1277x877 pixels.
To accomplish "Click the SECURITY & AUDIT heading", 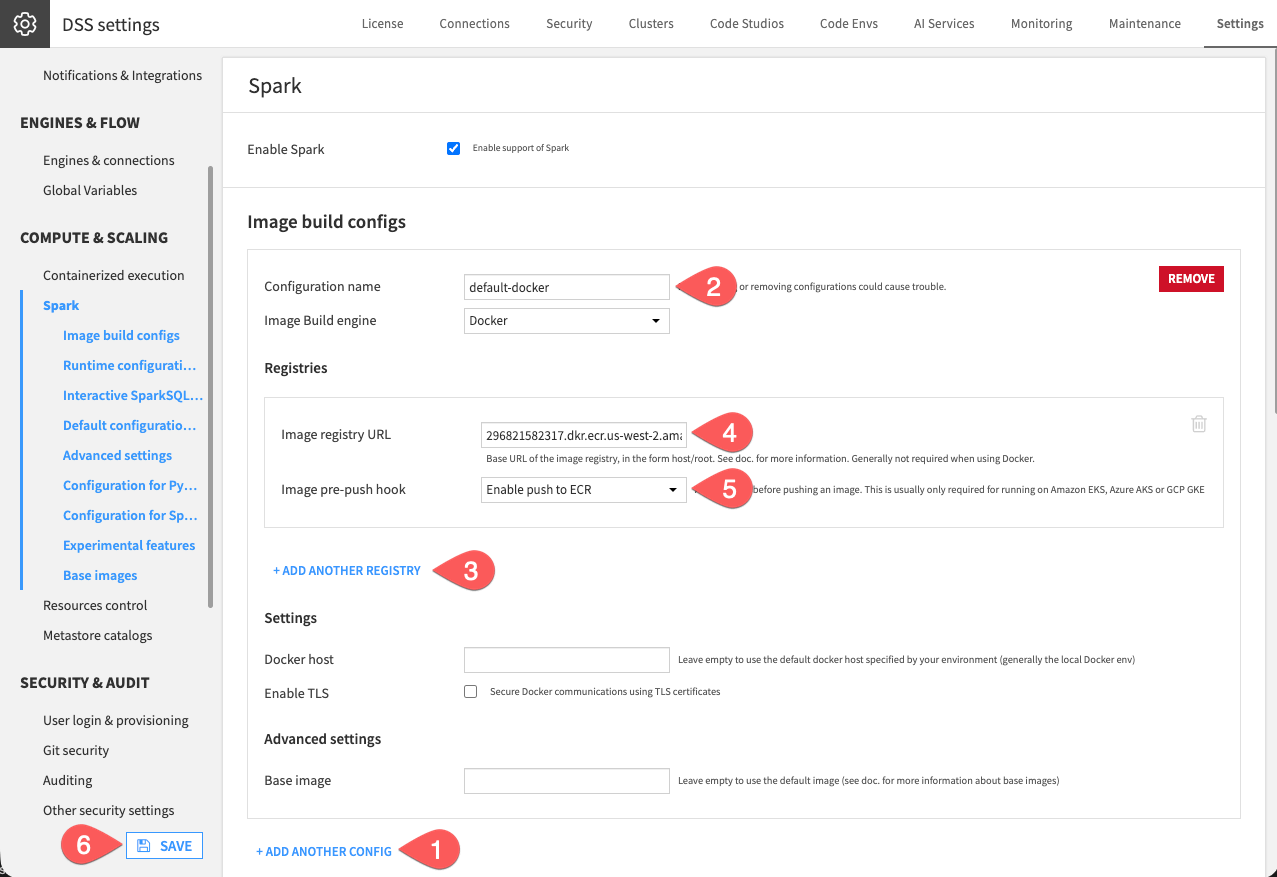I will (85, 683).
